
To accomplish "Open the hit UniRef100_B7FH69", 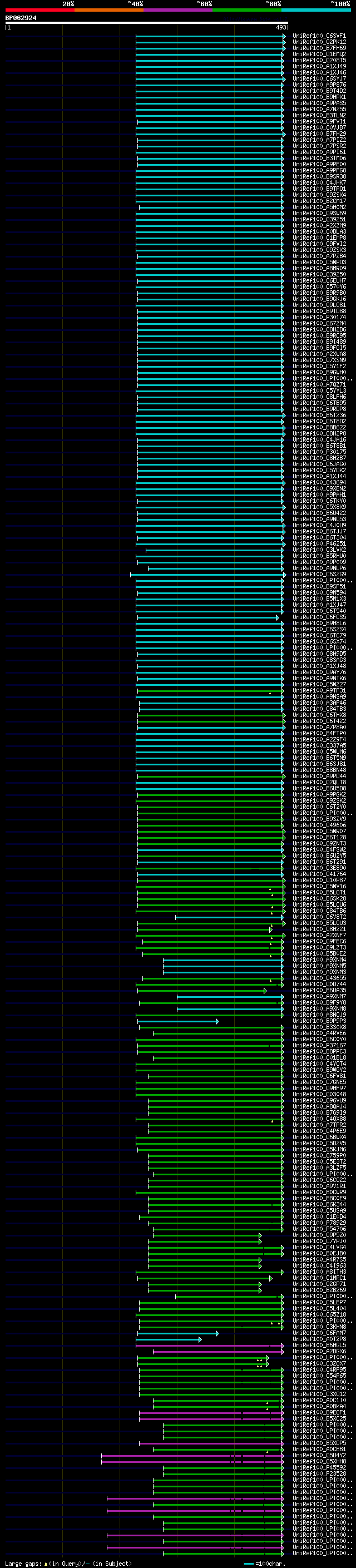I will 319,48.
